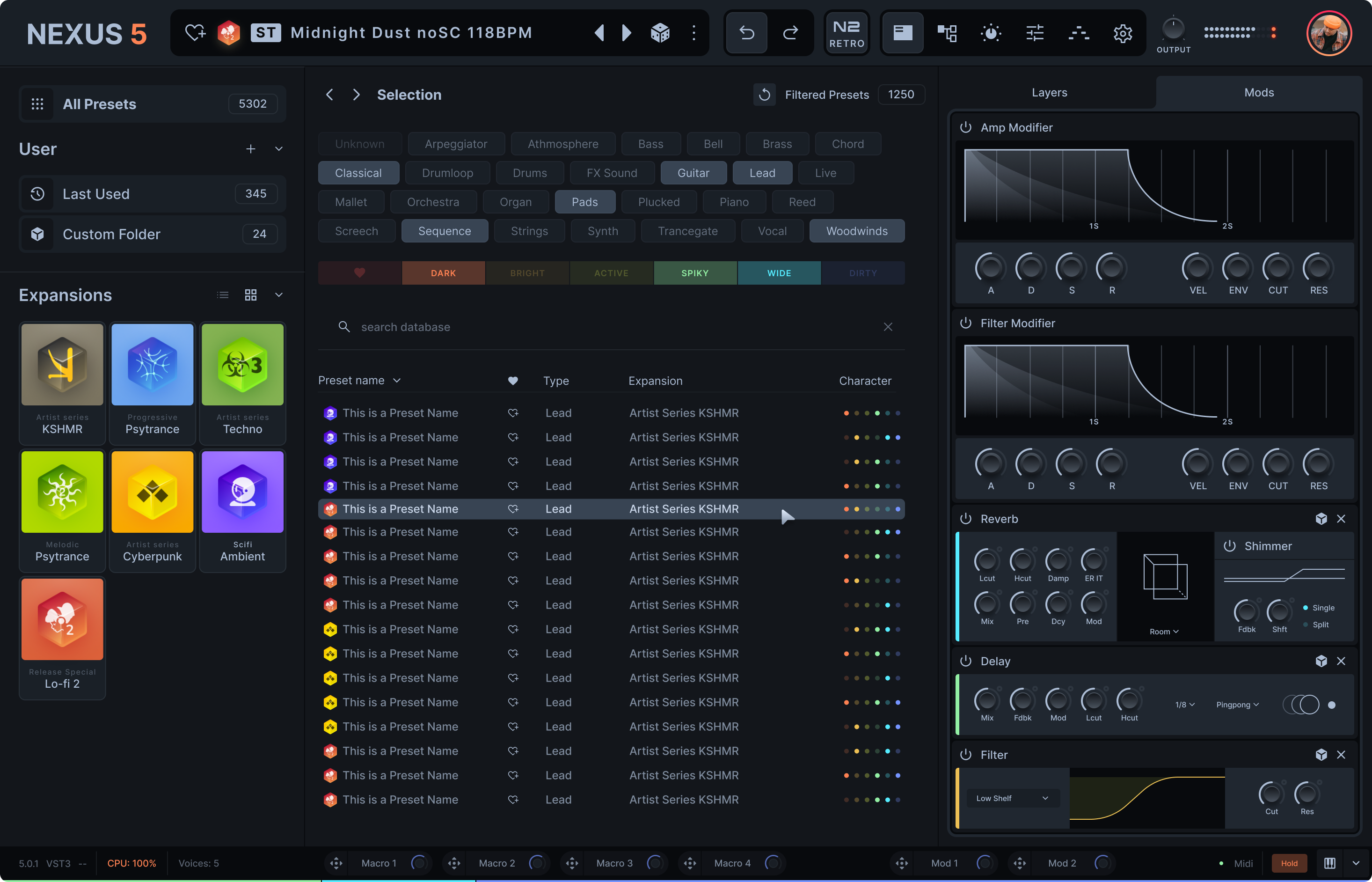The image size is (1372, 882).
Task: Click the Mod 2 assign move icon
Action: click(1020, 862)
